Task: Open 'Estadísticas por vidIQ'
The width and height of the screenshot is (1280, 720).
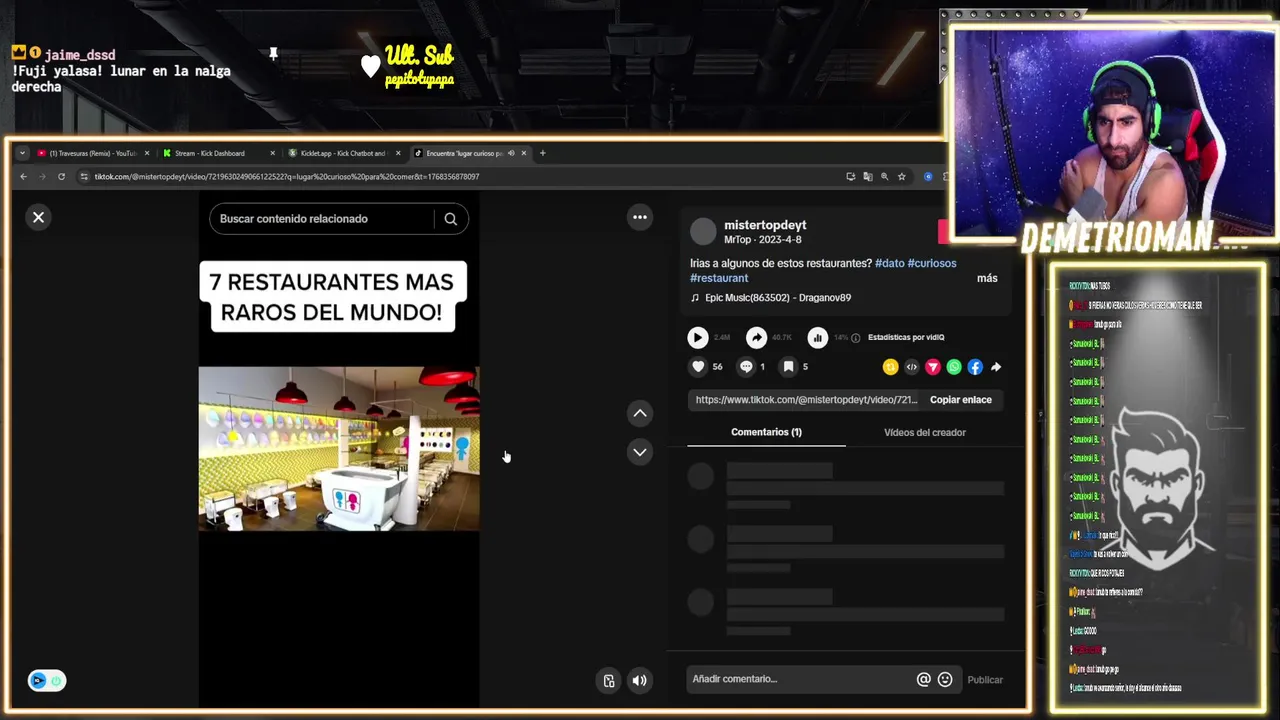Action: point(906,338)
